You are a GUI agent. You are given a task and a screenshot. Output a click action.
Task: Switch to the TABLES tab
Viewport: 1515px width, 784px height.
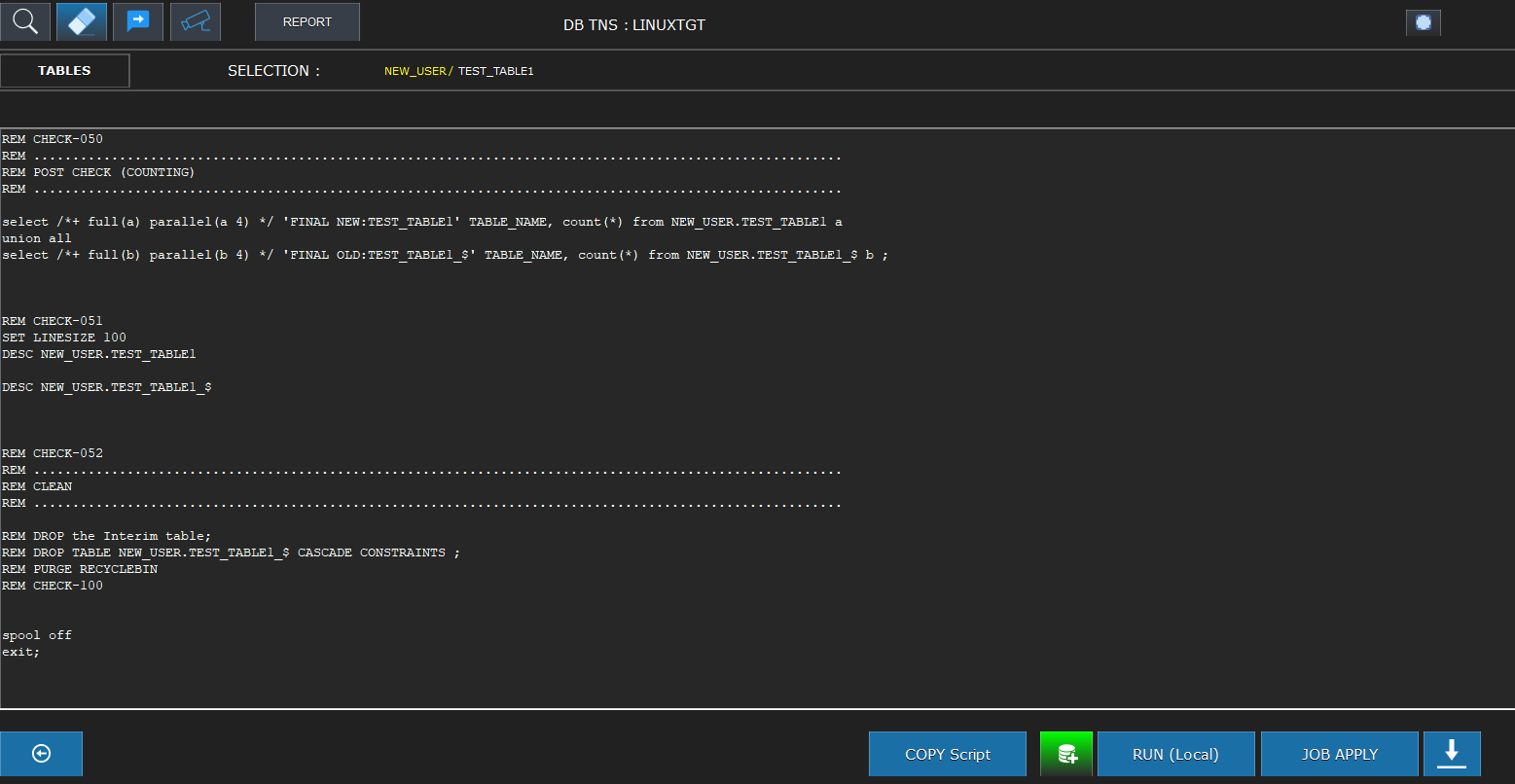click(x=64, y=71)
